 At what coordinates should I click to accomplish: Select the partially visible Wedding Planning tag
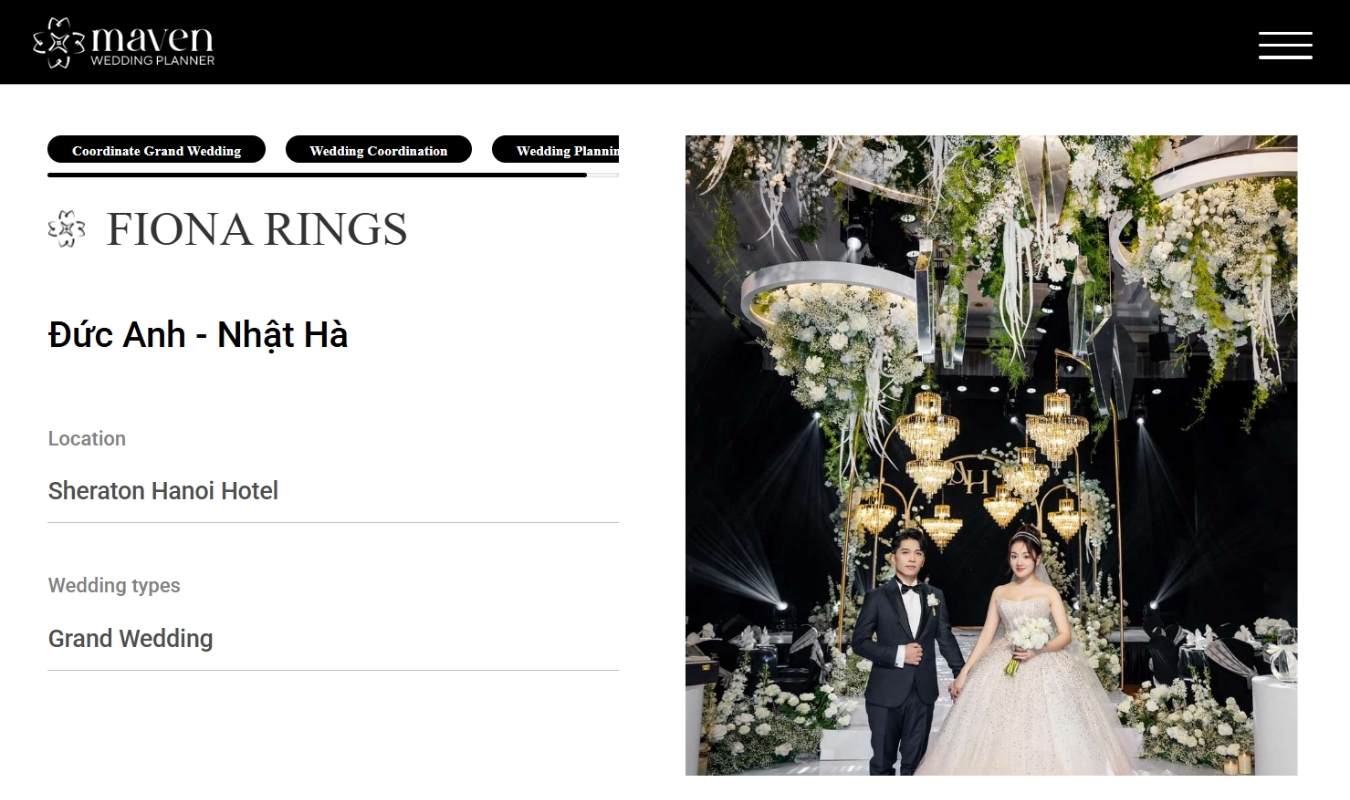pos(555,150)
